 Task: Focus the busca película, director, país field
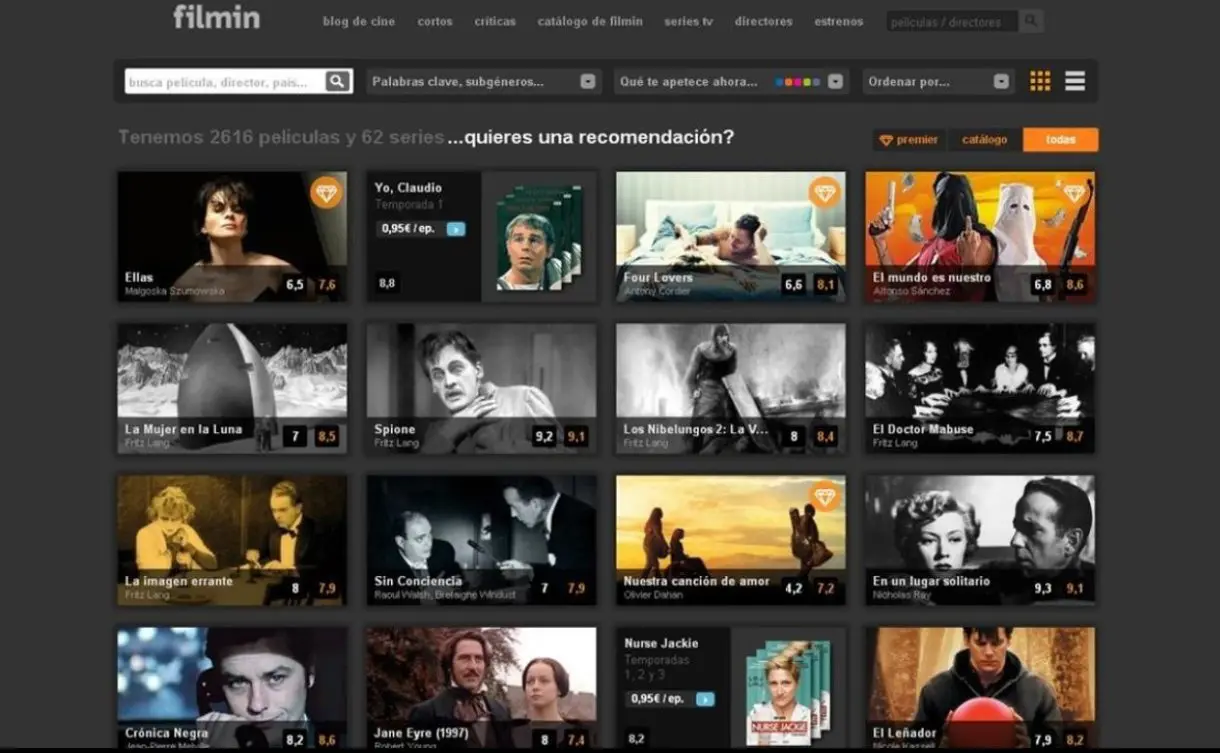(x=226, y=82)
